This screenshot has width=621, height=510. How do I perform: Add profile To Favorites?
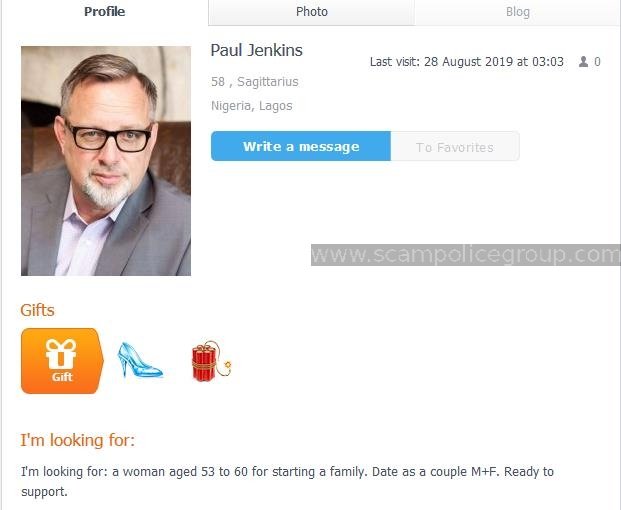click(x=455, y=147)
